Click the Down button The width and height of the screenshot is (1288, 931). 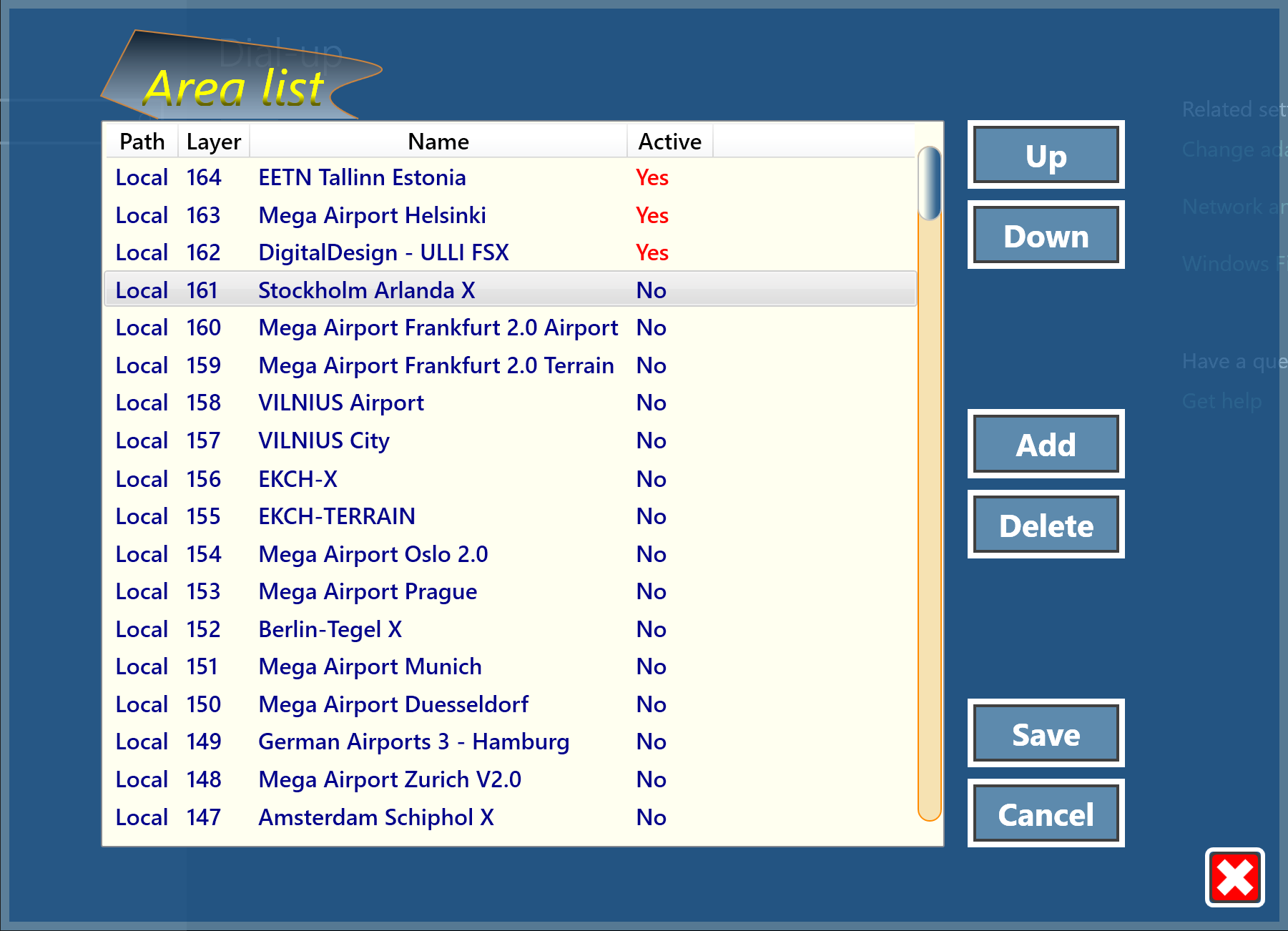(1046, 235)
